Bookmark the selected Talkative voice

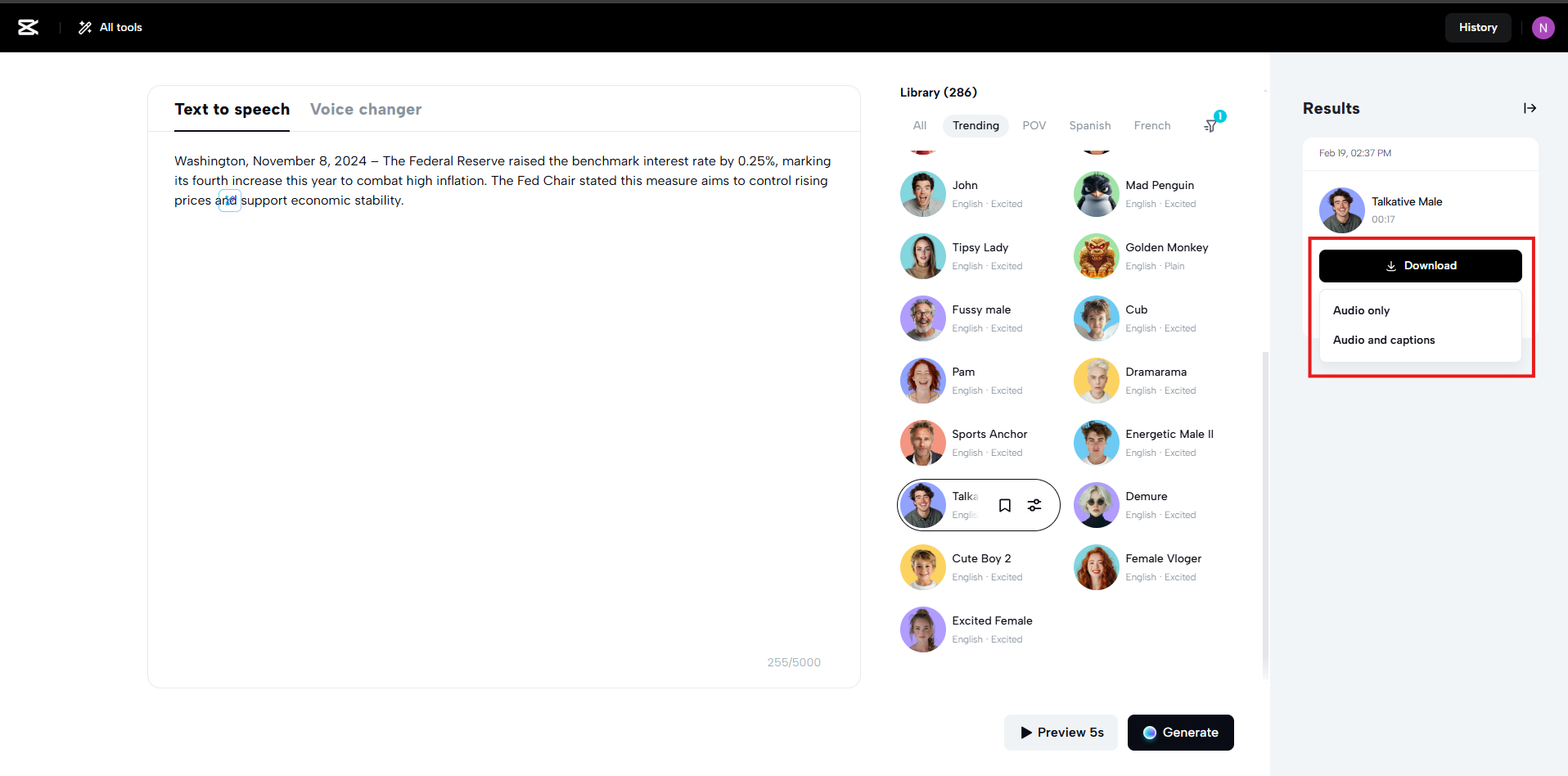1005,505
